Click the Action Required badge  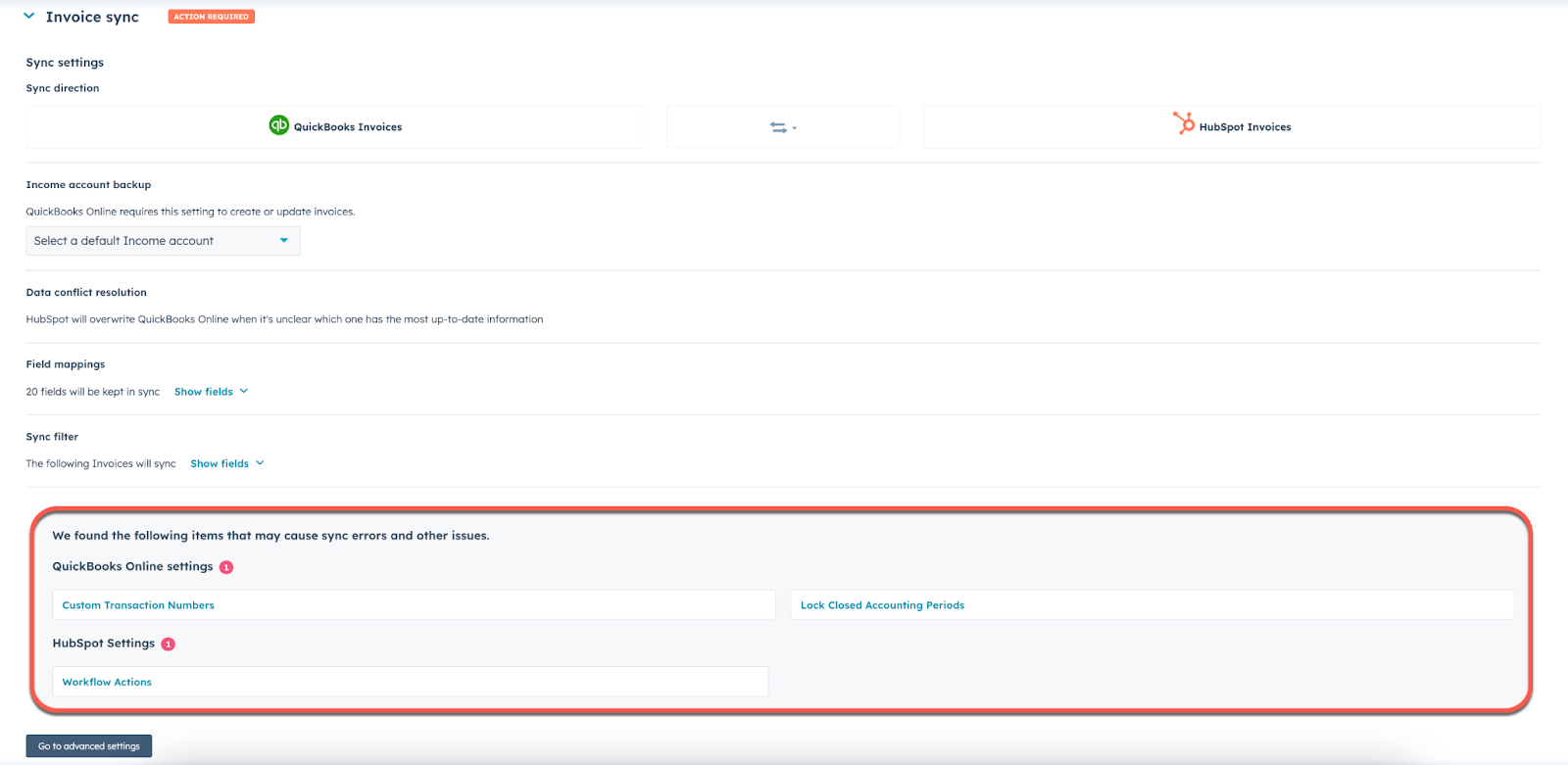212,17
